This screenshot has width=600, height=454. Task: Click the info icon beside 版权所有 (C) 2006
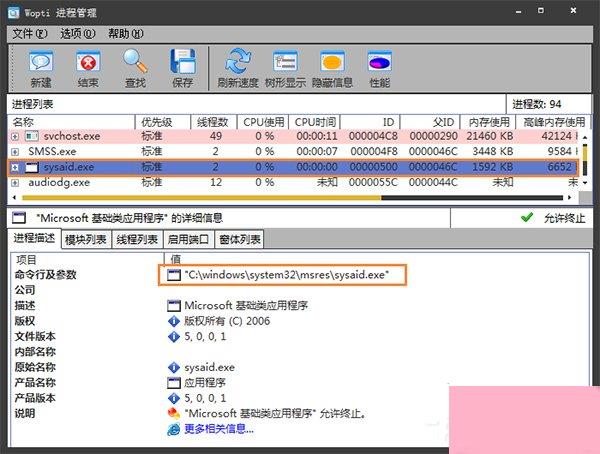174,321
